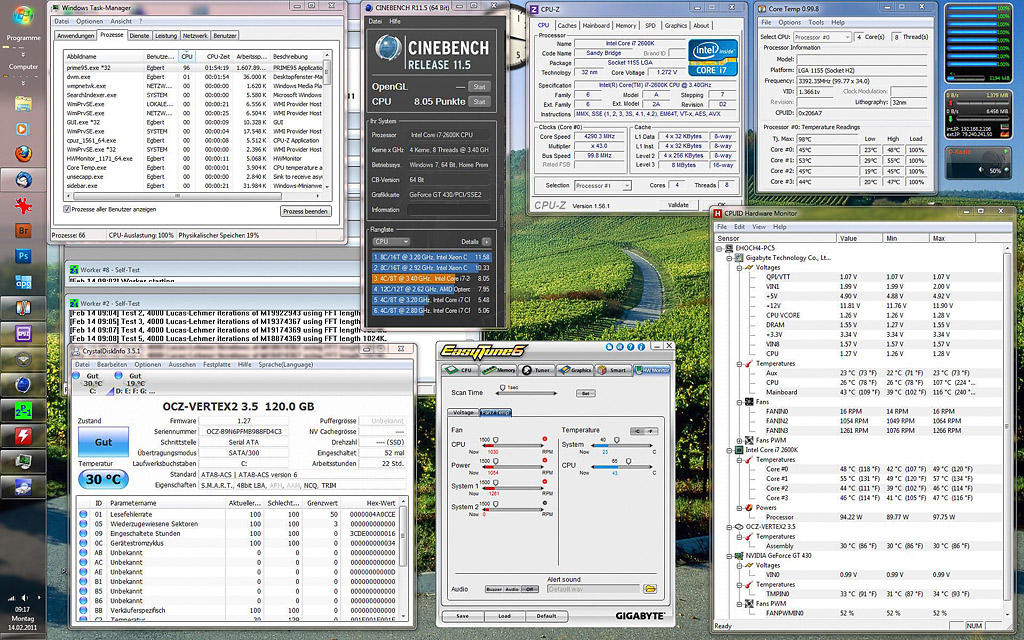Toggle 'Prozesse aller Benutzer anzeigen' checkbox
1024x640 pixels.
pos(67,210)
